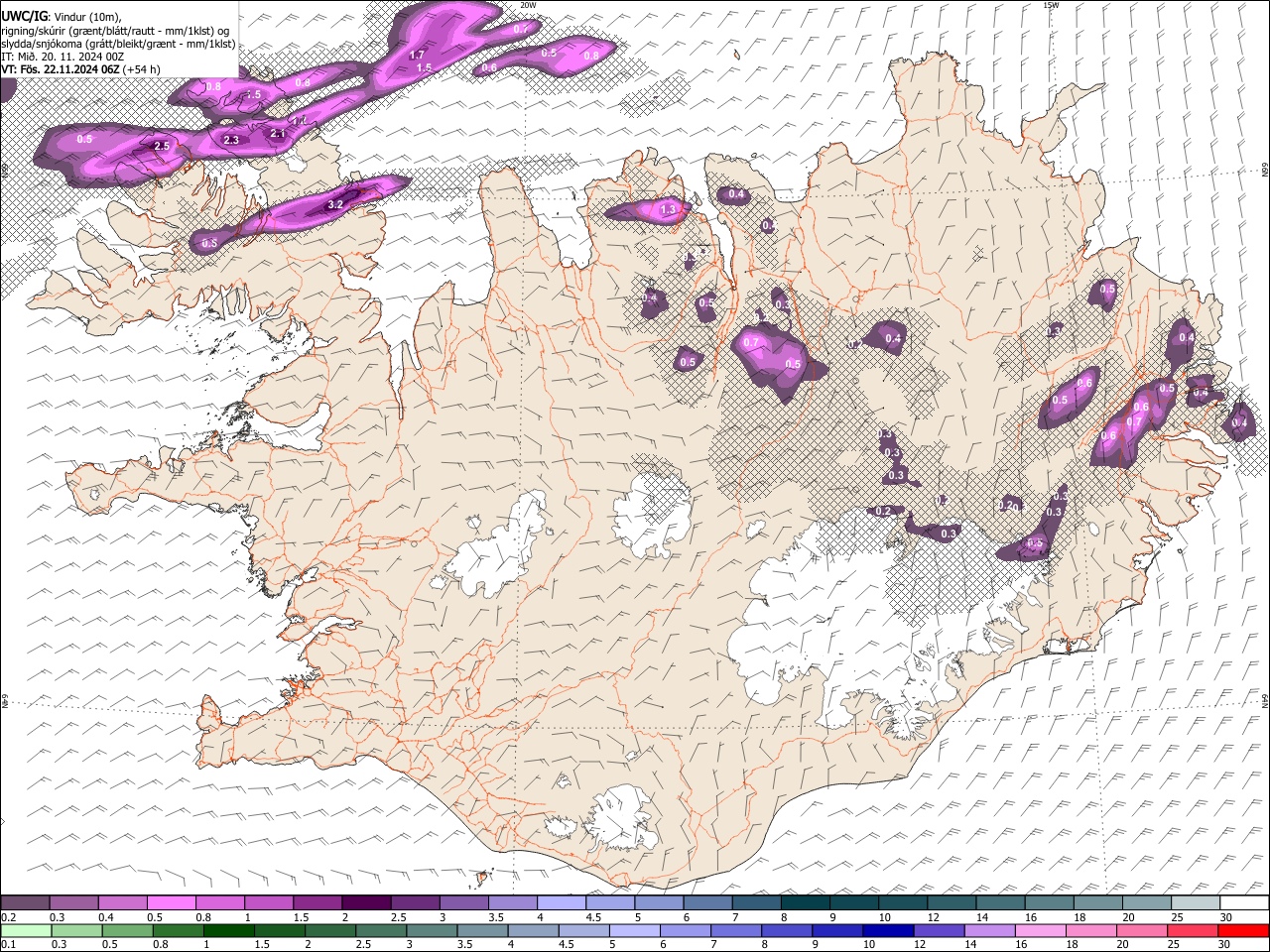Click the 2.1 precipitation value label
The width and height of the screenshot is (1270, 952).
tap(278, 134)
